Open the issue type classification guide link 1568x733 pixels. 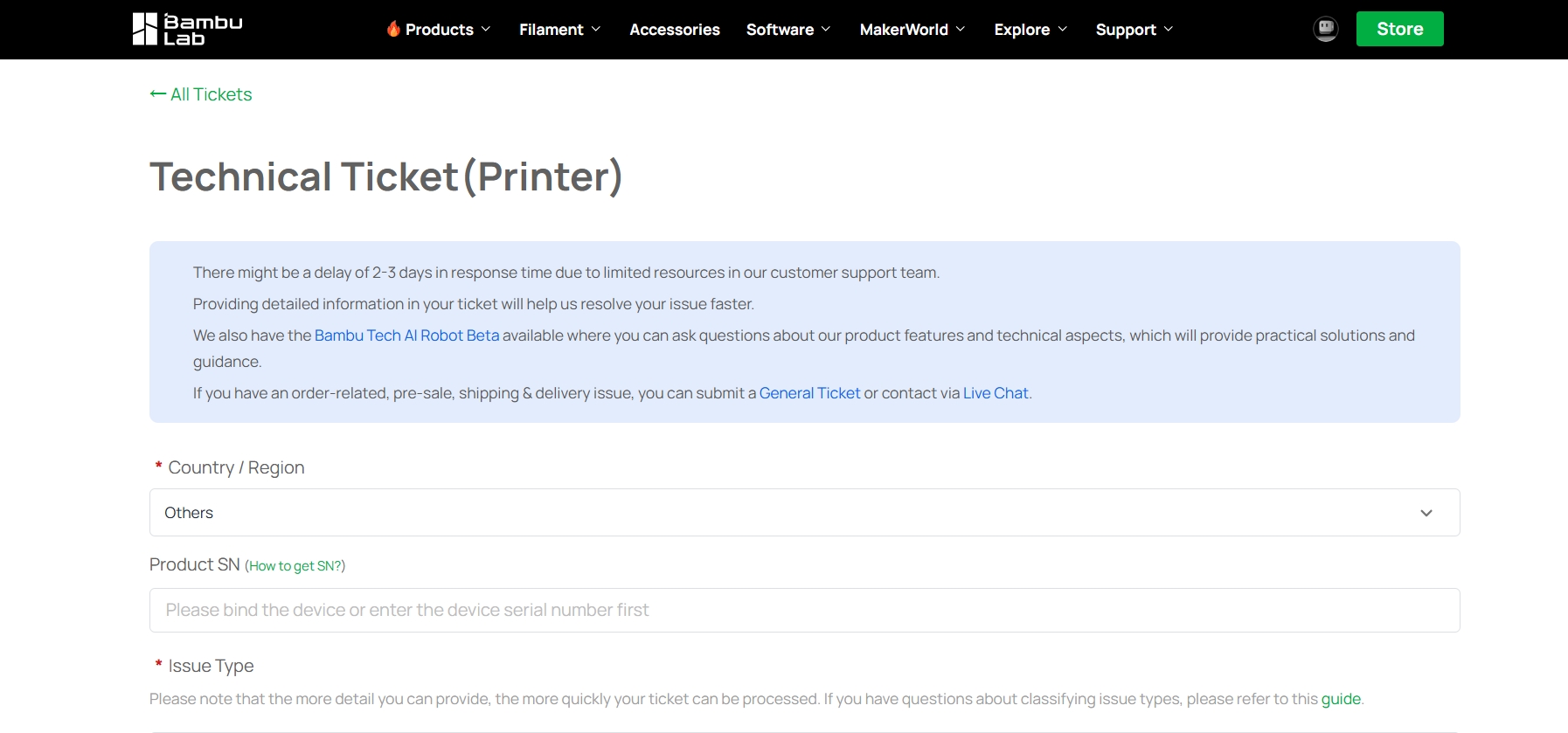[x=1341, y=699]
